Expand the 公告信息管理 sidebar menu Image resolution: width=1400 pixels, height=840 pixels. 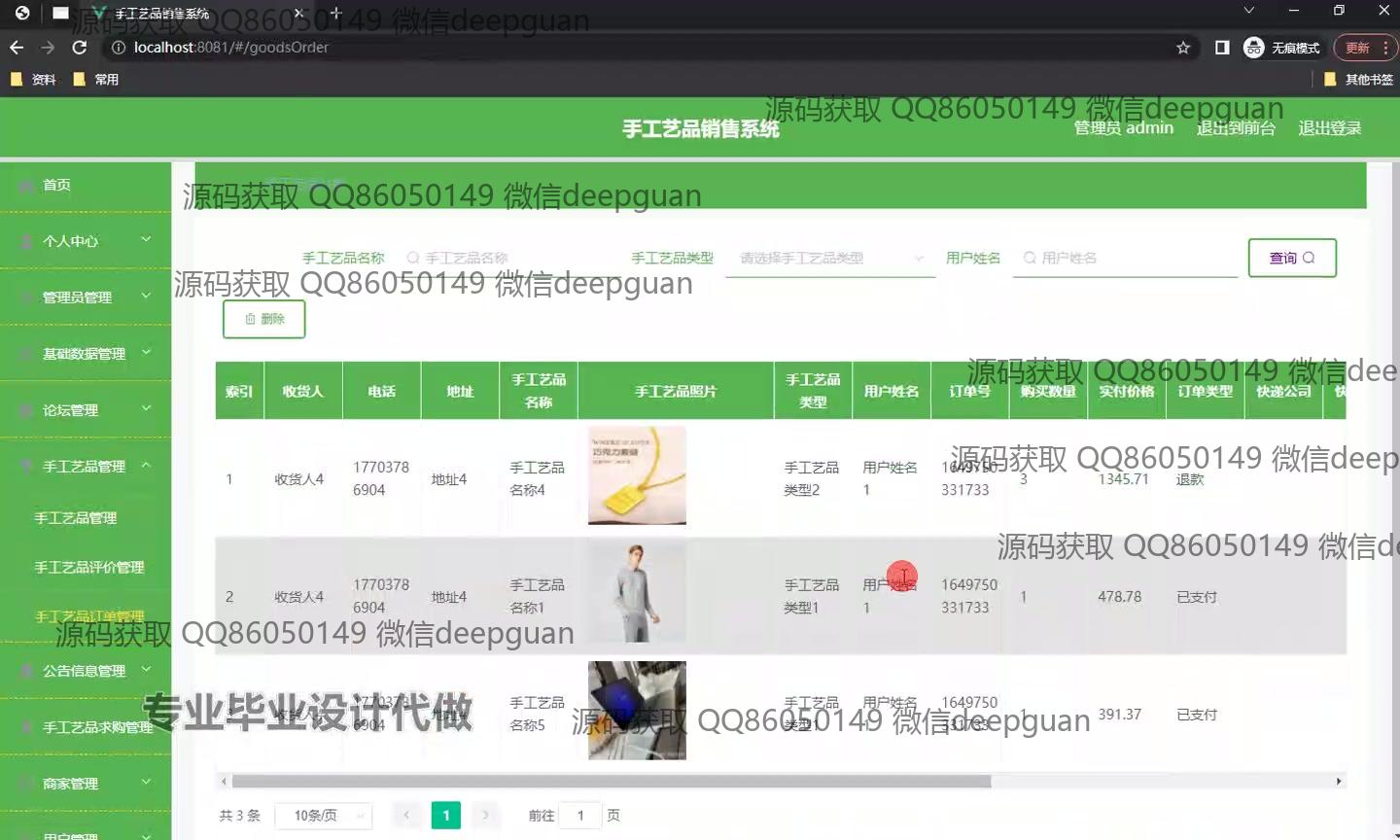[x=86, y=671]
